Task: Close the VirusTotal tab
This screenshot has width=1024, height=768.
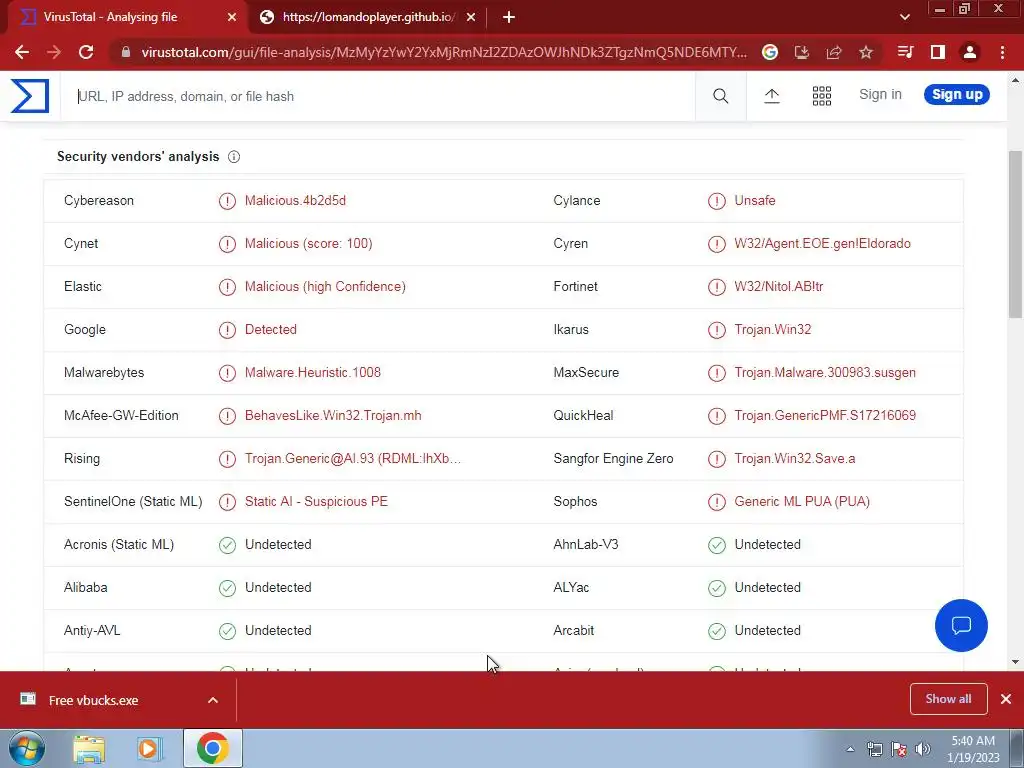Action: coord(232,17)
